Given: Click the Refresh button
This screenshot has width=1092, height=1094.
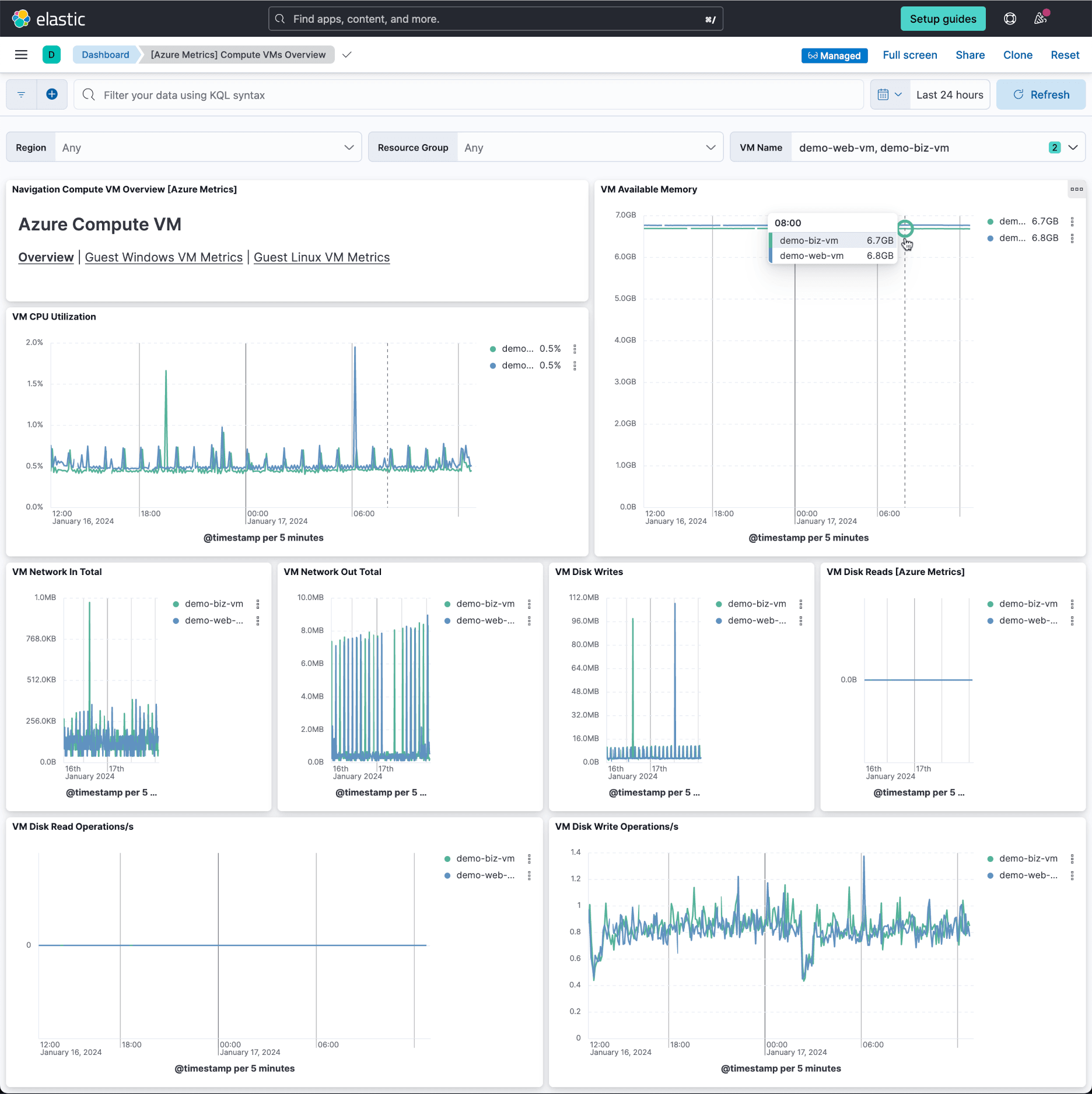Looking at the screenshot, I should coord(1041,94).
